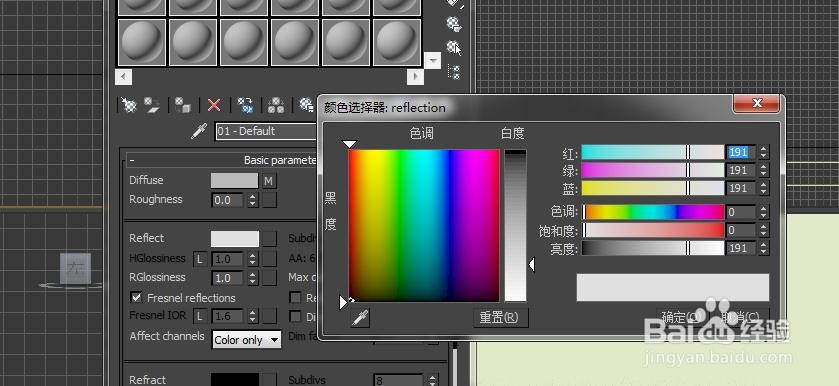Click the Fresnel IOR spinner arrows
839x386 pixels.
pos(253,316)
